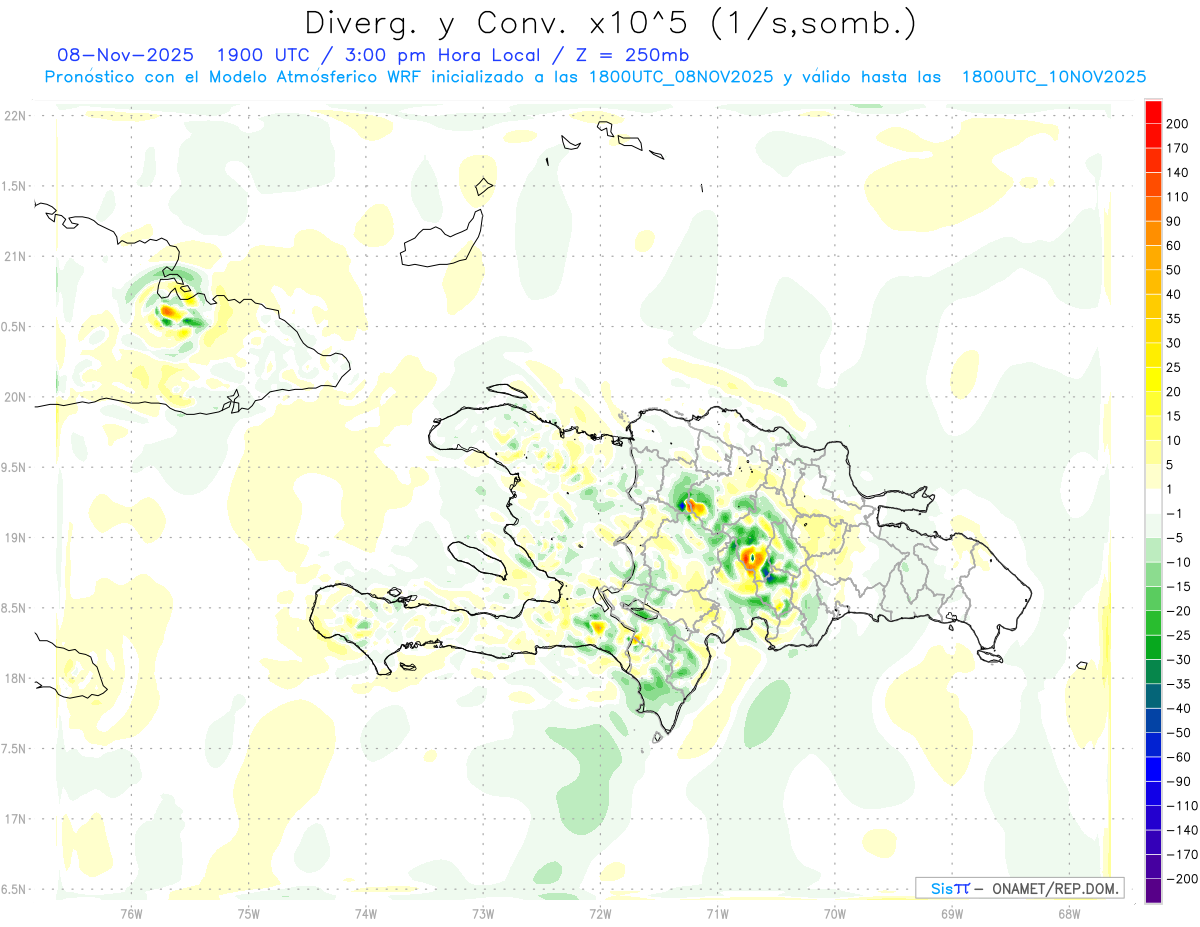Click the "21N" latitude label

click(x=14, y=256)
